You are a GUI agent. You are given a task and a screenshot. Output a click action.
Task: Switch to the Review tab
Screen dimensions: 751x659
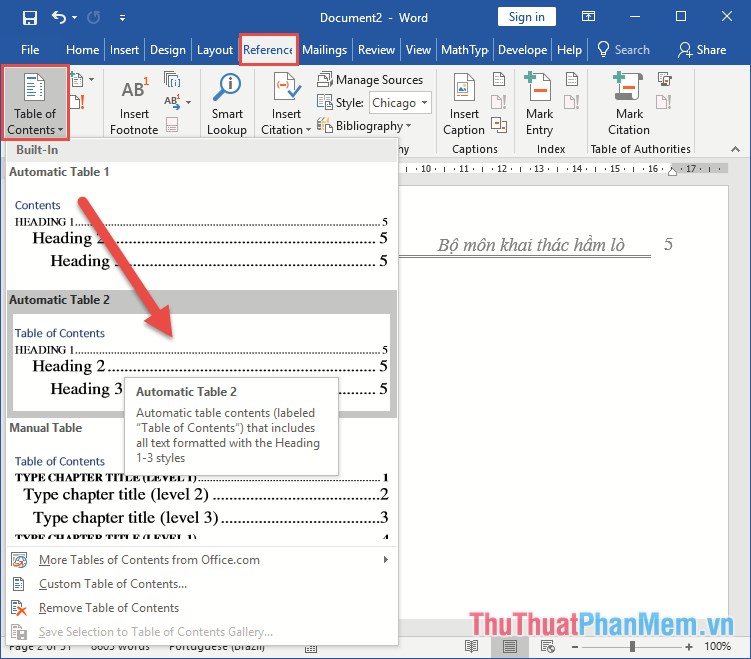click(x=376, y=50)
